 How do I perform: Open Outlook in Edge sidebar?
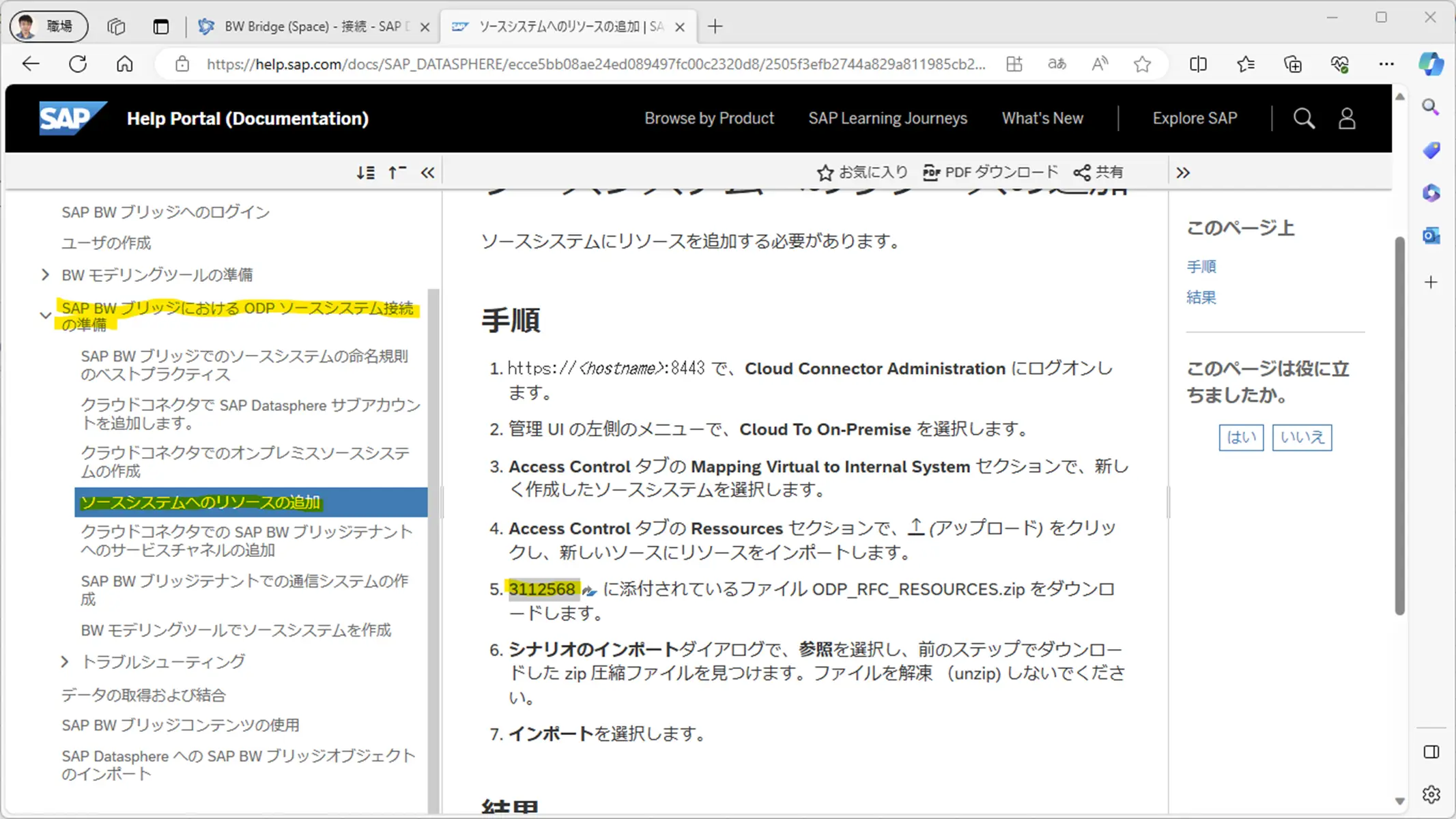(1431, 236)
